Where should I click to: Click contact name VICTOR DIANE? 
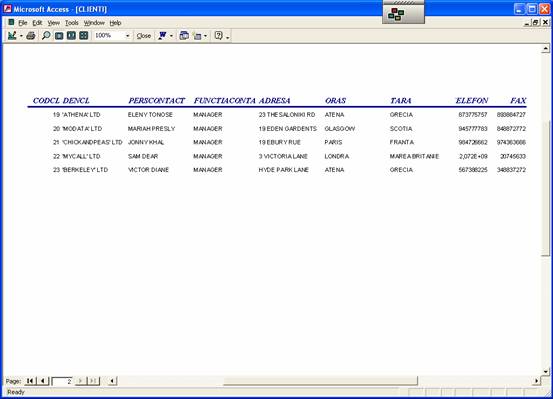click(x=148, y=170)
